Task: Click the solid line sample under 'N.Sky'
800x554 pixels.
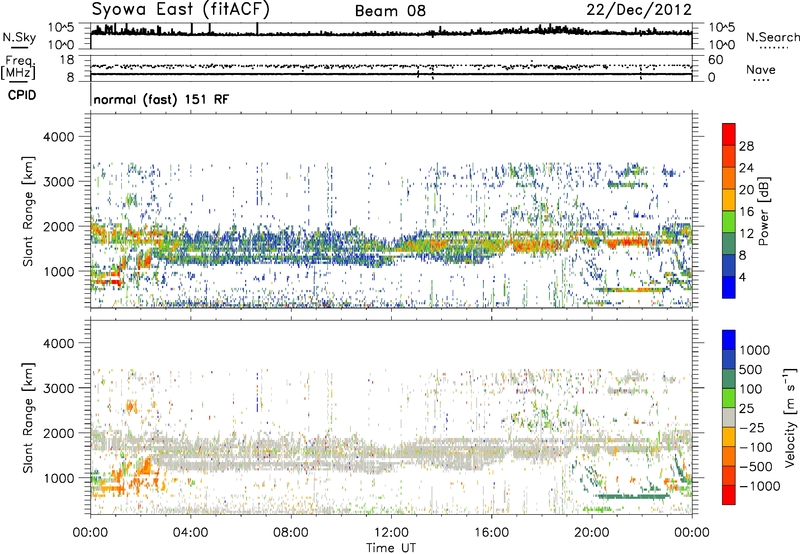Action: point(19,48)
